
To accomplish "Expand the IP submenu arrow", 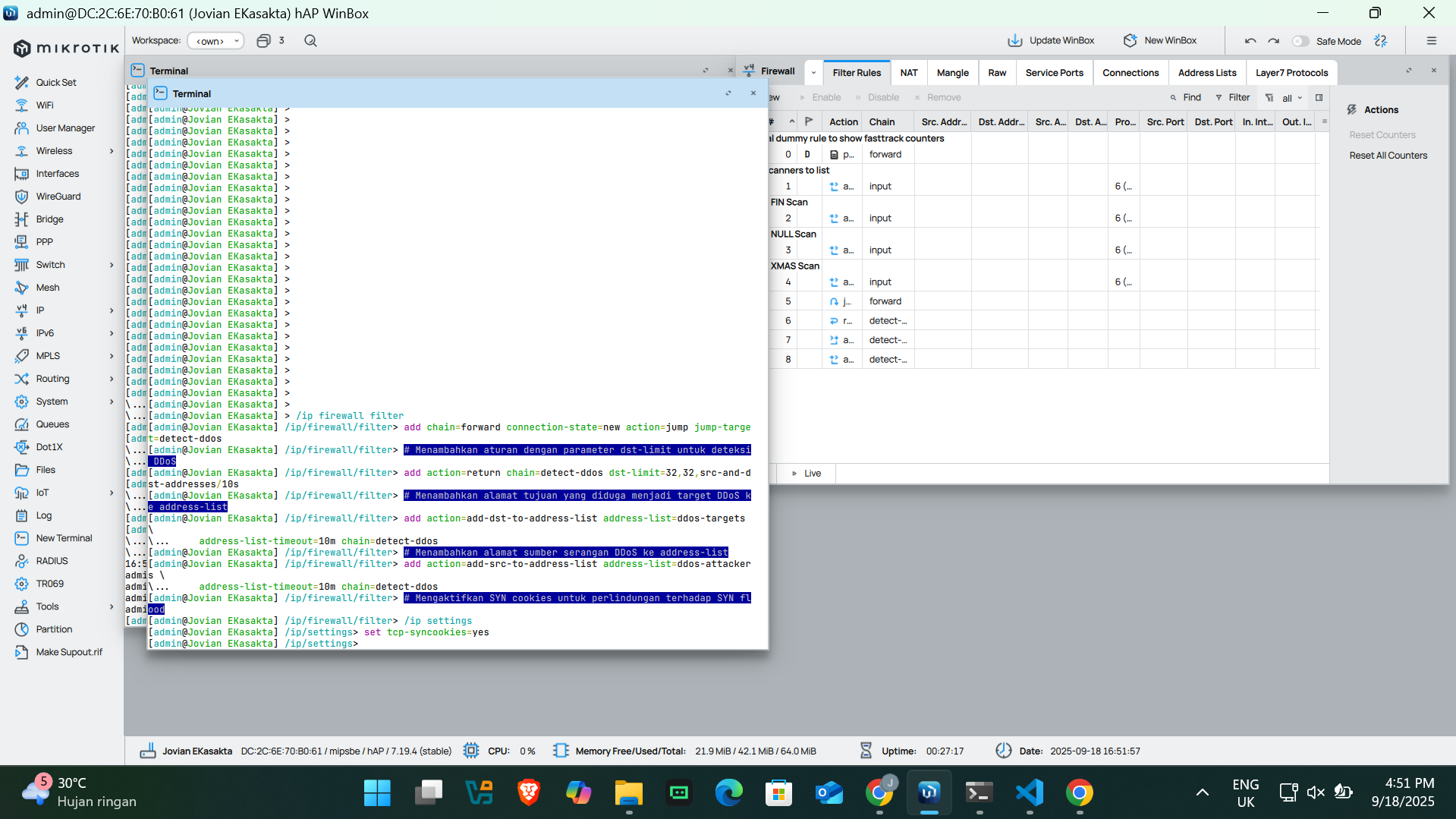I will (x=112, y=310).
